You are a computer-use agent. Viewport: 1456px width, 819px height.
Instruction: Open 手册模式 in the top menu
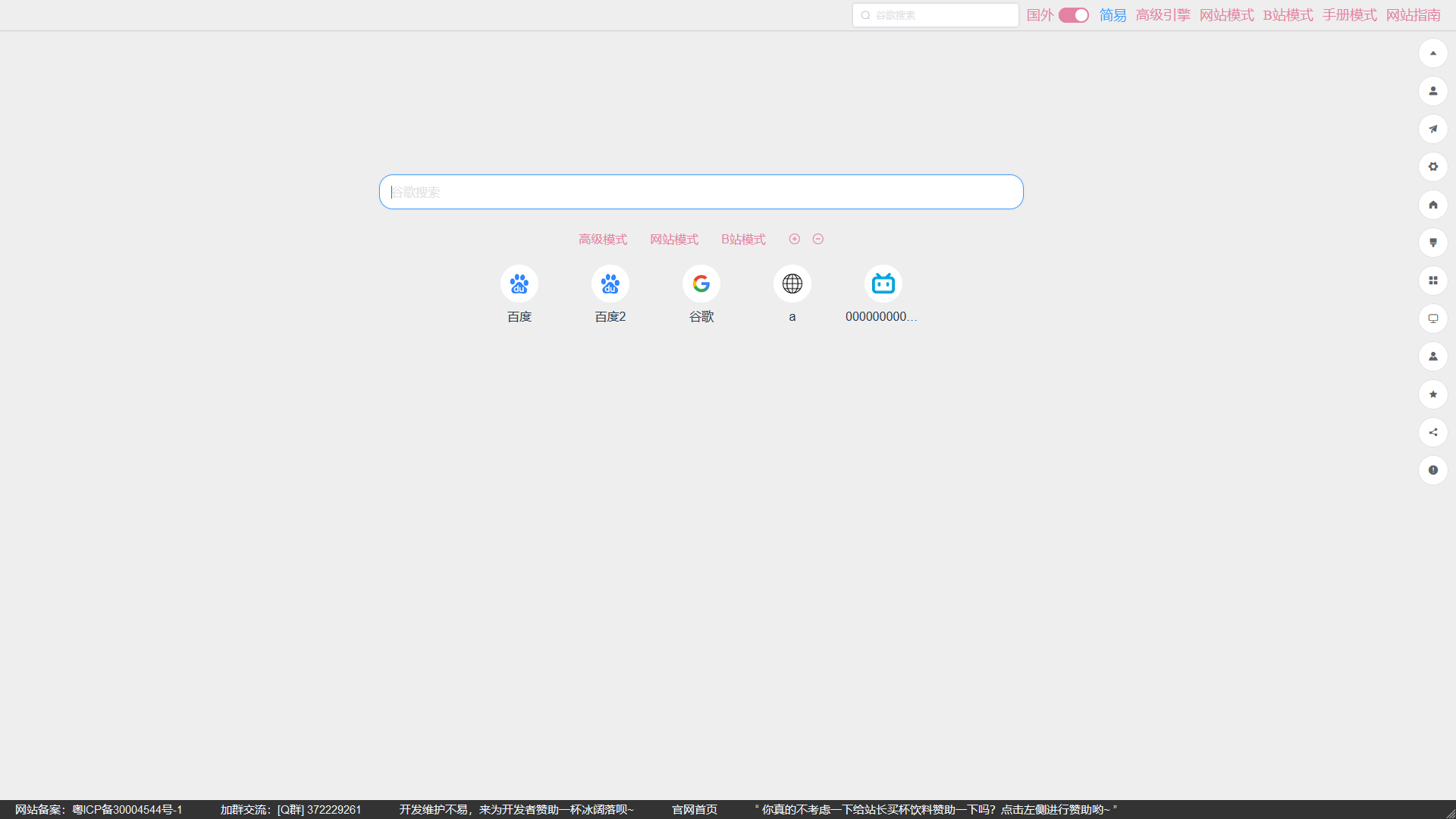point(1349,15)
